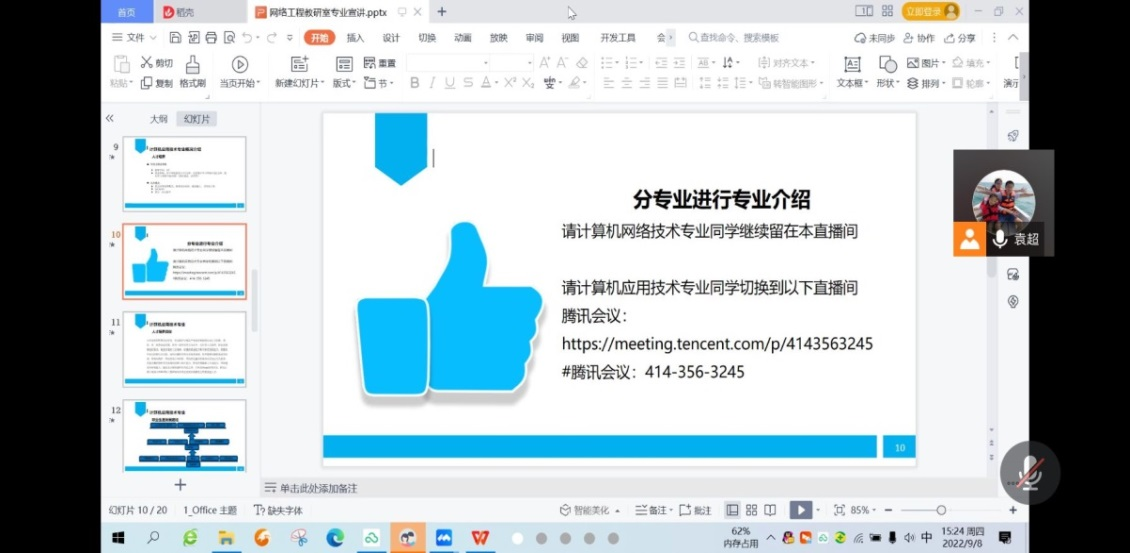Viewport: 1130px width, 553px height.
Task: Toggle the notes (备注) pane in status bar
Action: coord(651,510)
